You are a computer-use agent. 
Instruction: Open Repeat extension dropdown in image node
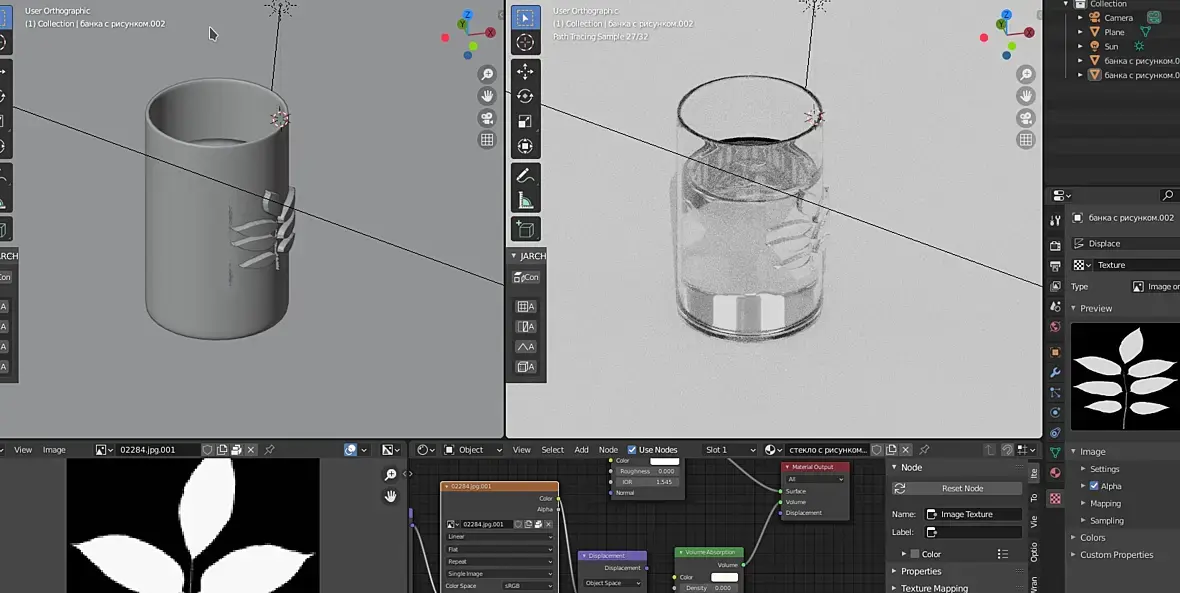[x=499, y=561]
